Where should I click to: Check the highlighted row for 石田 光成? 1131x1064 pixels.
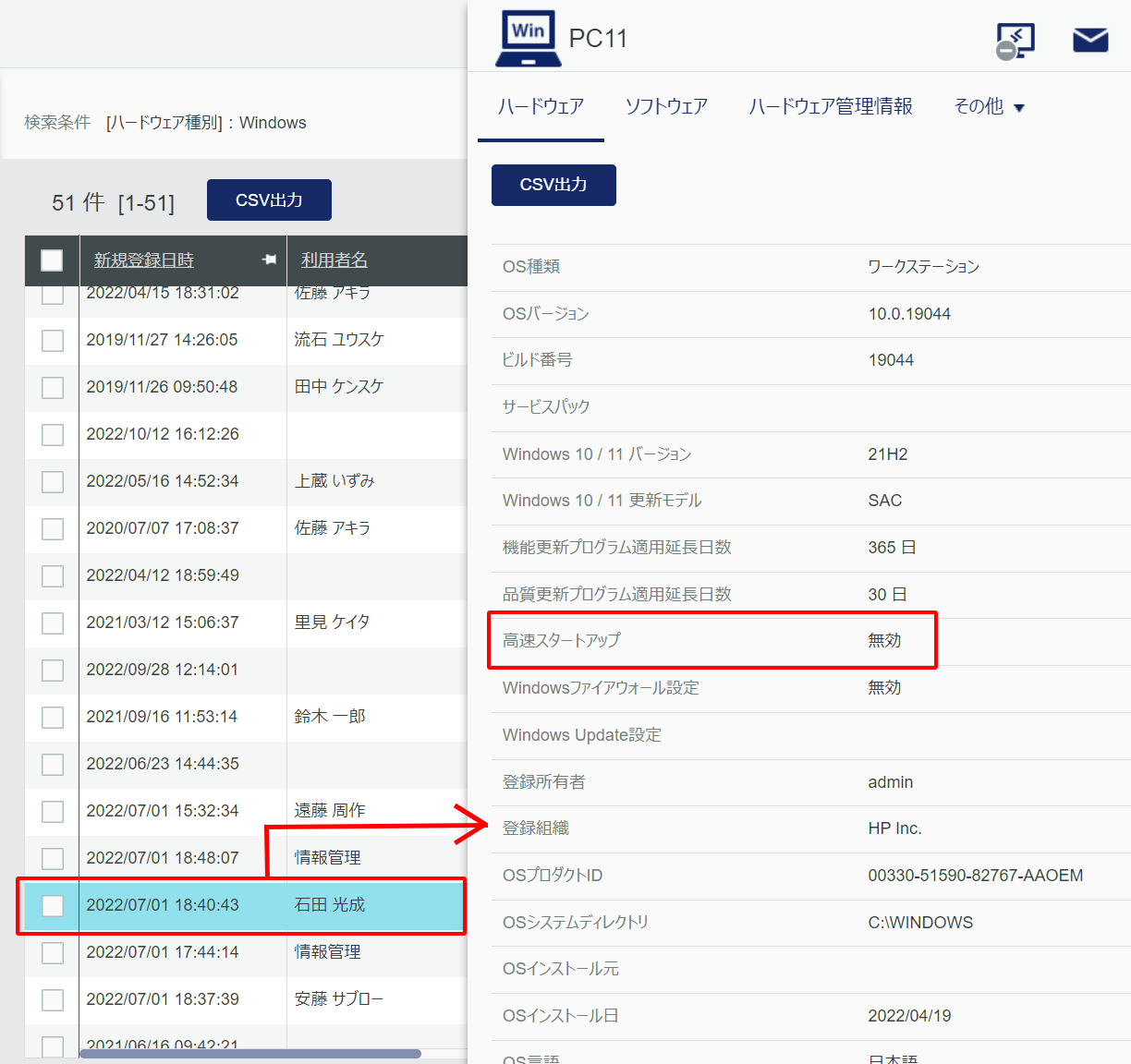pos(53,905)
